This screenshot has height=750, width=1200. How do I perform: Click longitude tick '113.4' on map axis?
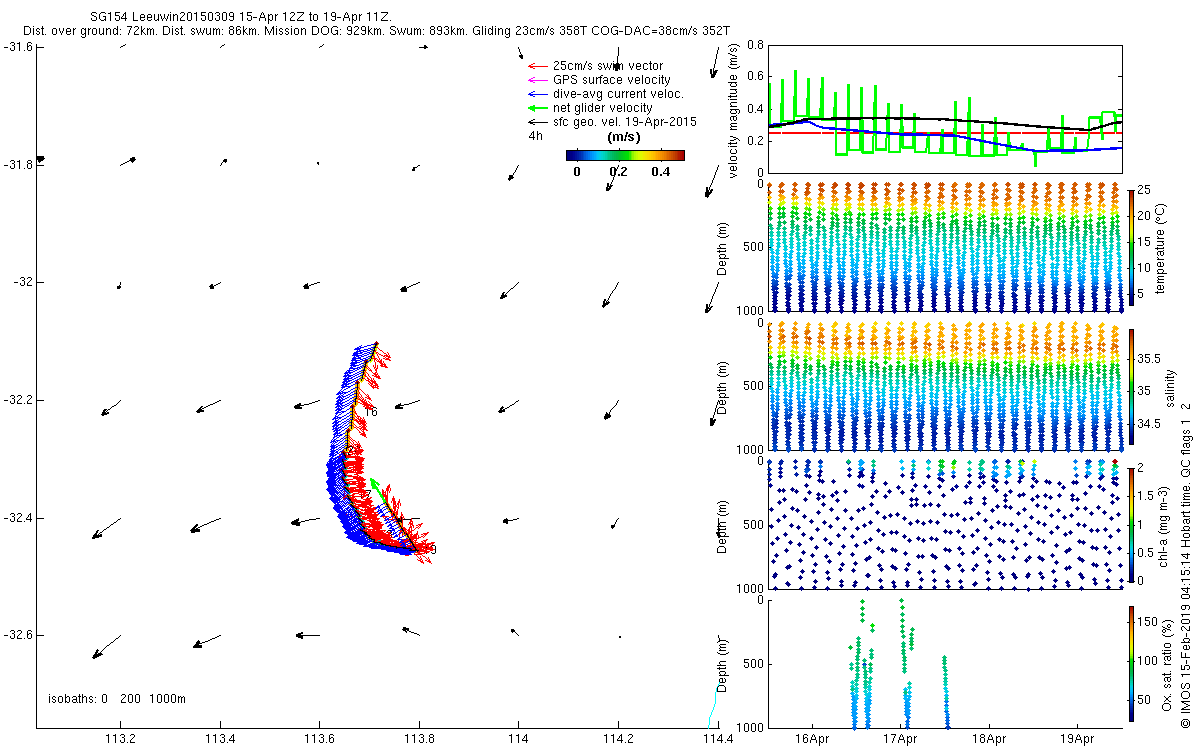[x=220, y=739]
